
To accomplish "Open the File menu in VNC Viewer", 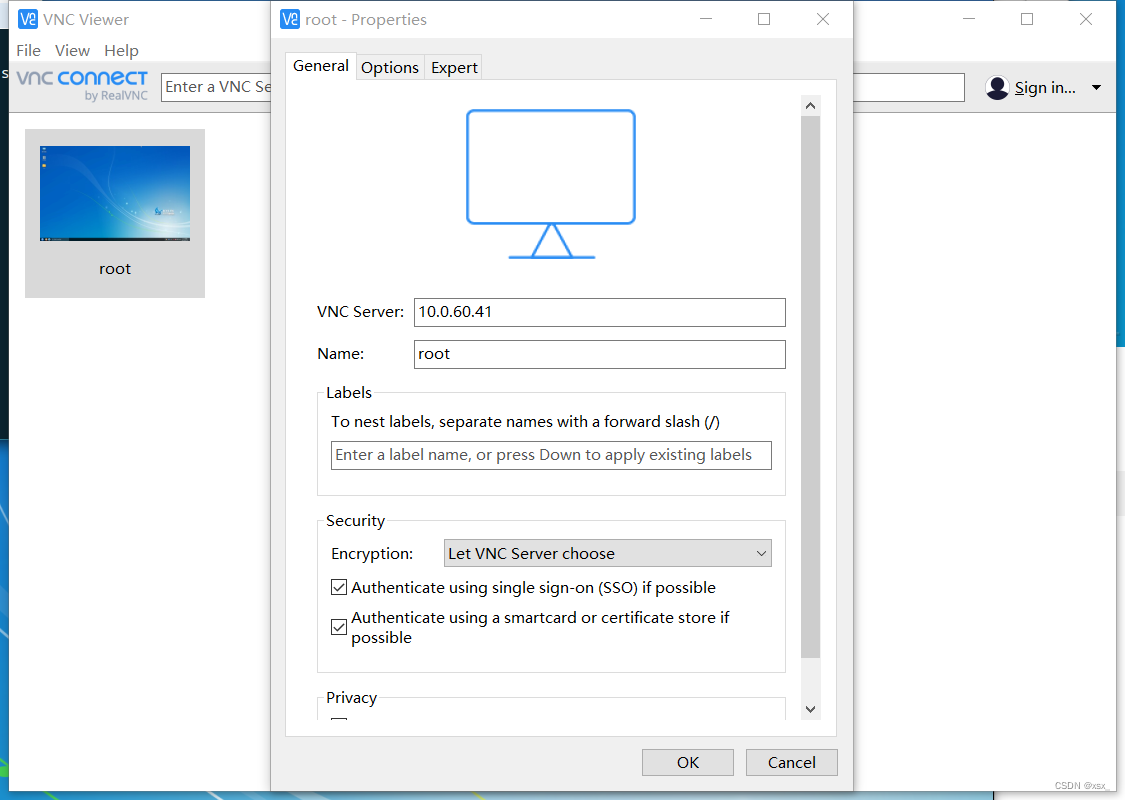I will coord(29,50).
